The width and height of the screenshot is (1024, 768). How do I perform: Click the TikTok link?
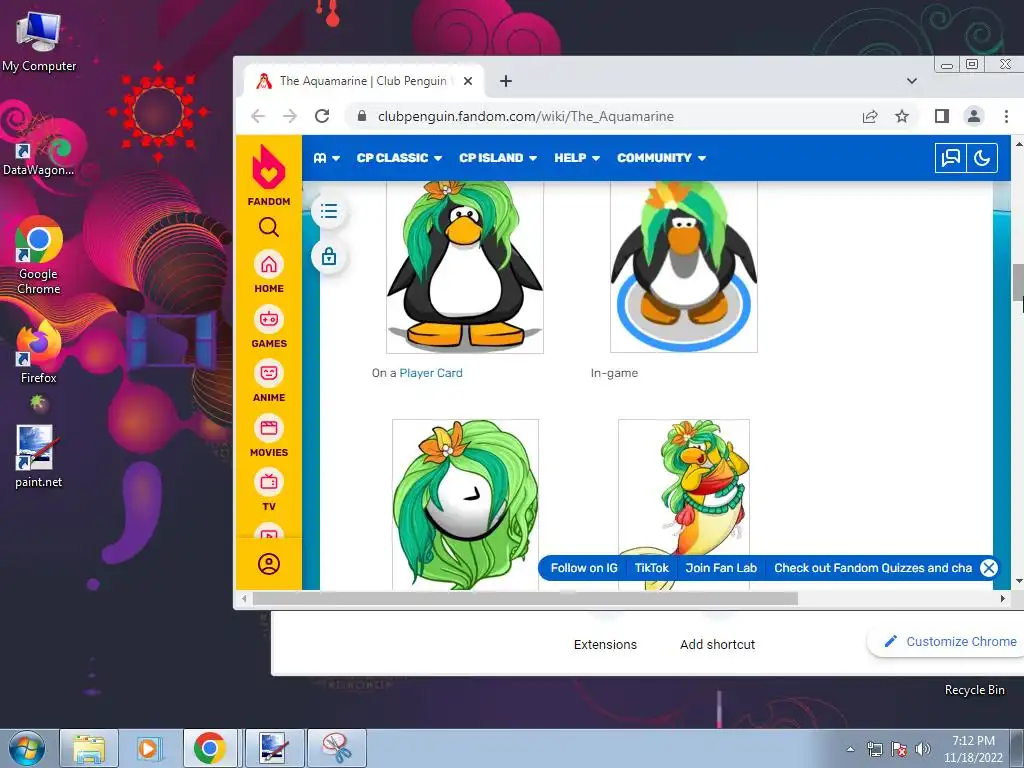(652, 568)
